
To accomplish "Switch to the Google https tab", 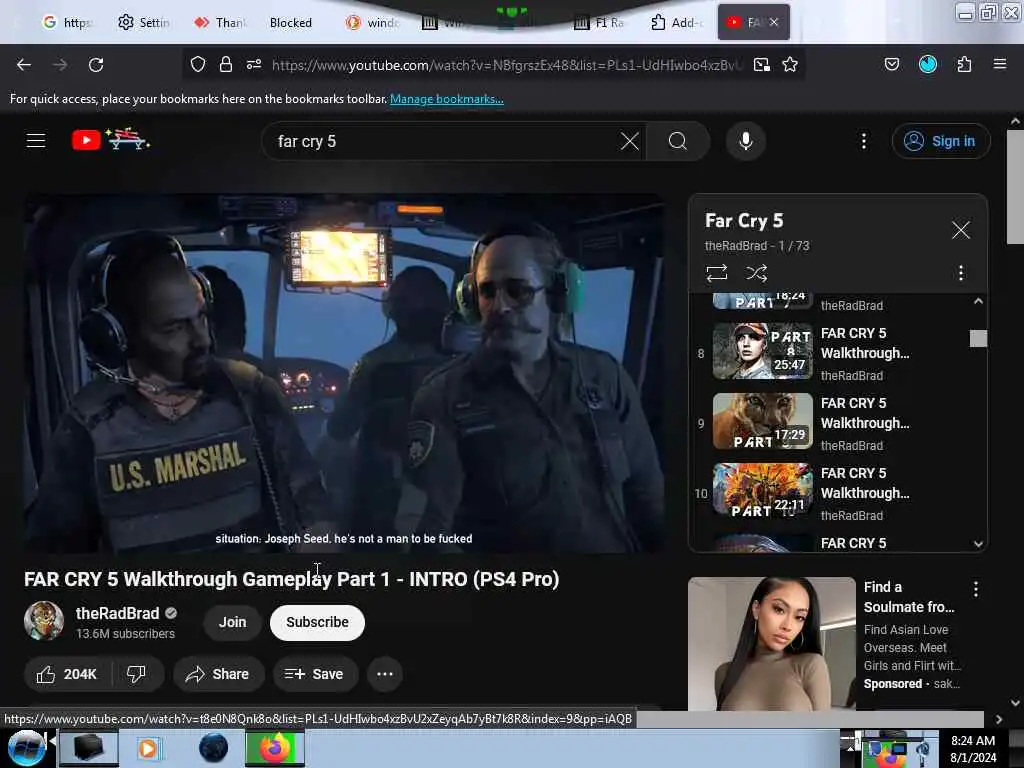I will point(67,23).
